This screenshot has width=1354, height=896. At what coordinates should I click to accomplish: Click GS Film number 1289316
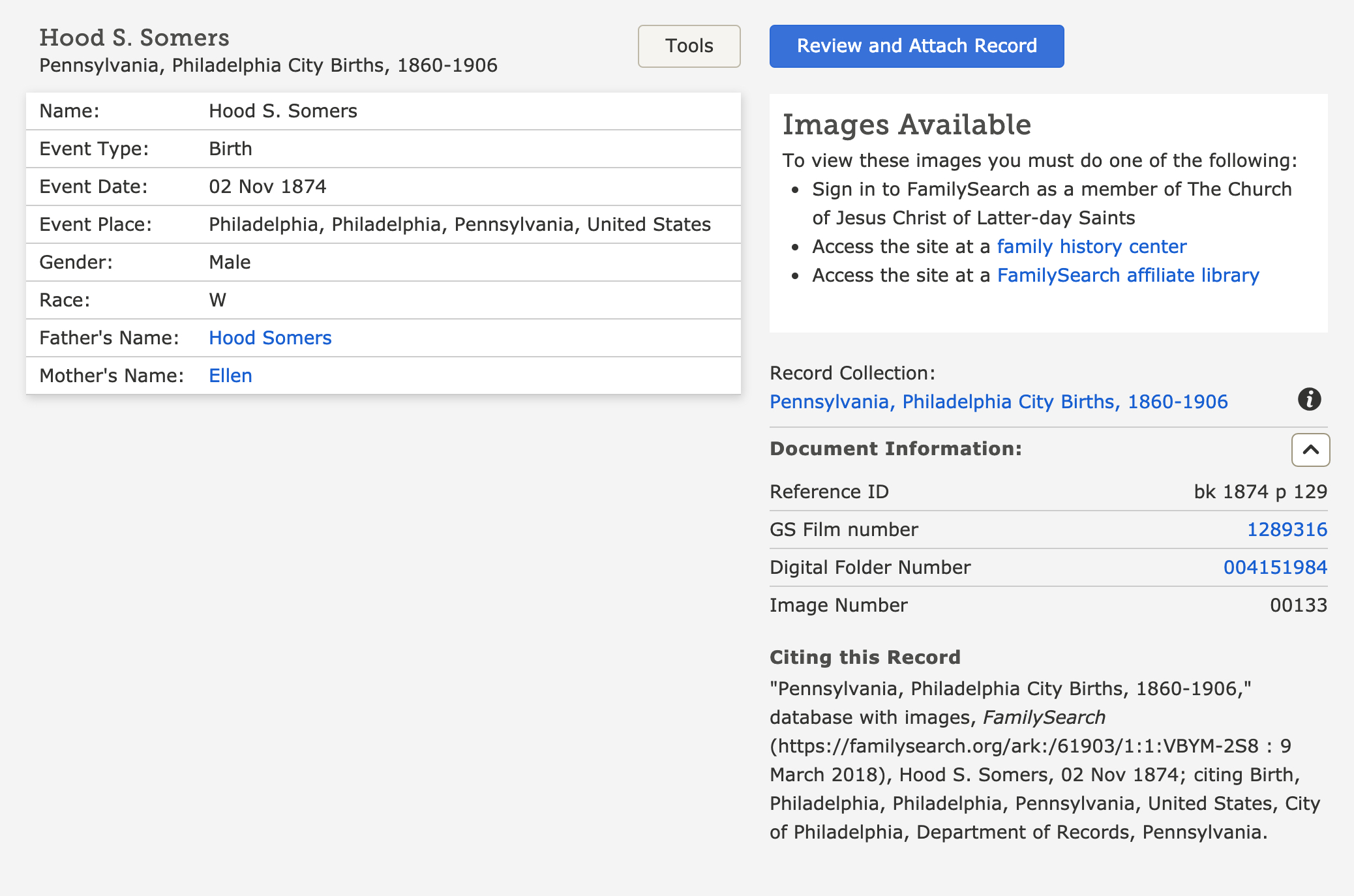[x=1286, y=530]
